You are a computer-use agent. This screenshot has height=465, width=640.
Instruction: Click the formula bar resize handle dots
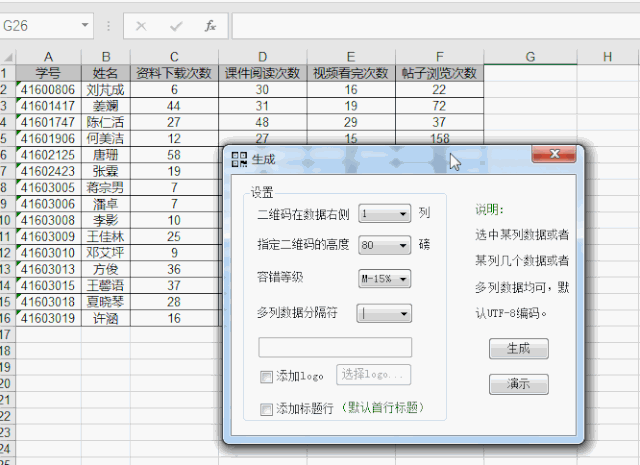[108, 26]
